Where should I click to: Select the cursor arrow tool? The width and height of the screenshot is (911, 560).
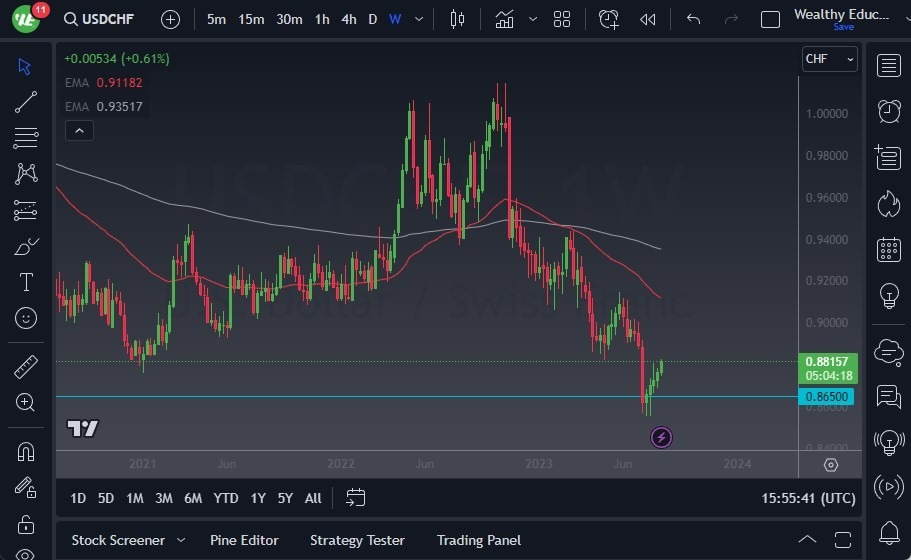pos(24,66)
